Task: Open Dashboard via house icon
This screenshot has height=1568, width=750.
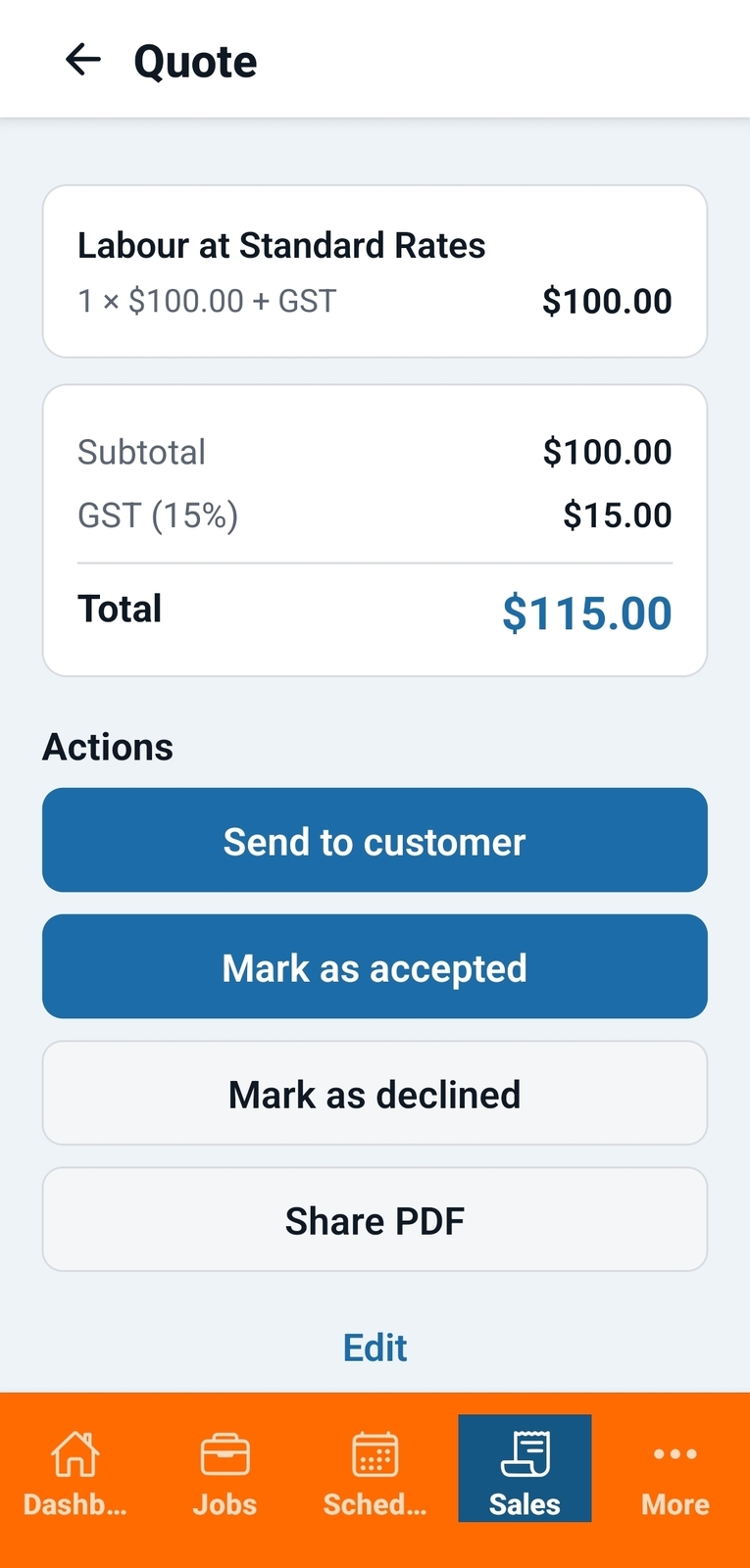Action: pyautogui.click(x=75, y=1453)
